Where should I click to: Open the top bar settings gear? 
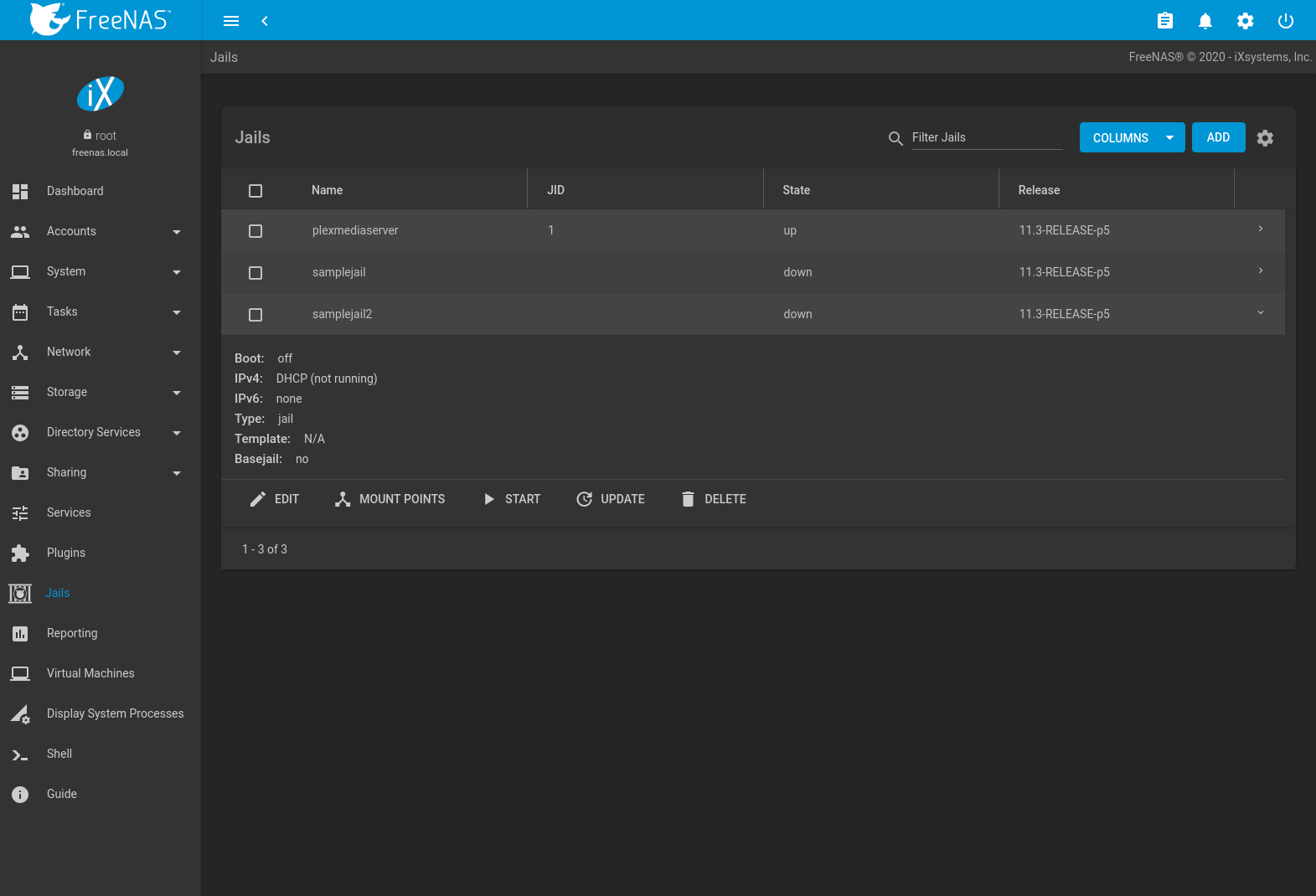tap(1245, 21)
